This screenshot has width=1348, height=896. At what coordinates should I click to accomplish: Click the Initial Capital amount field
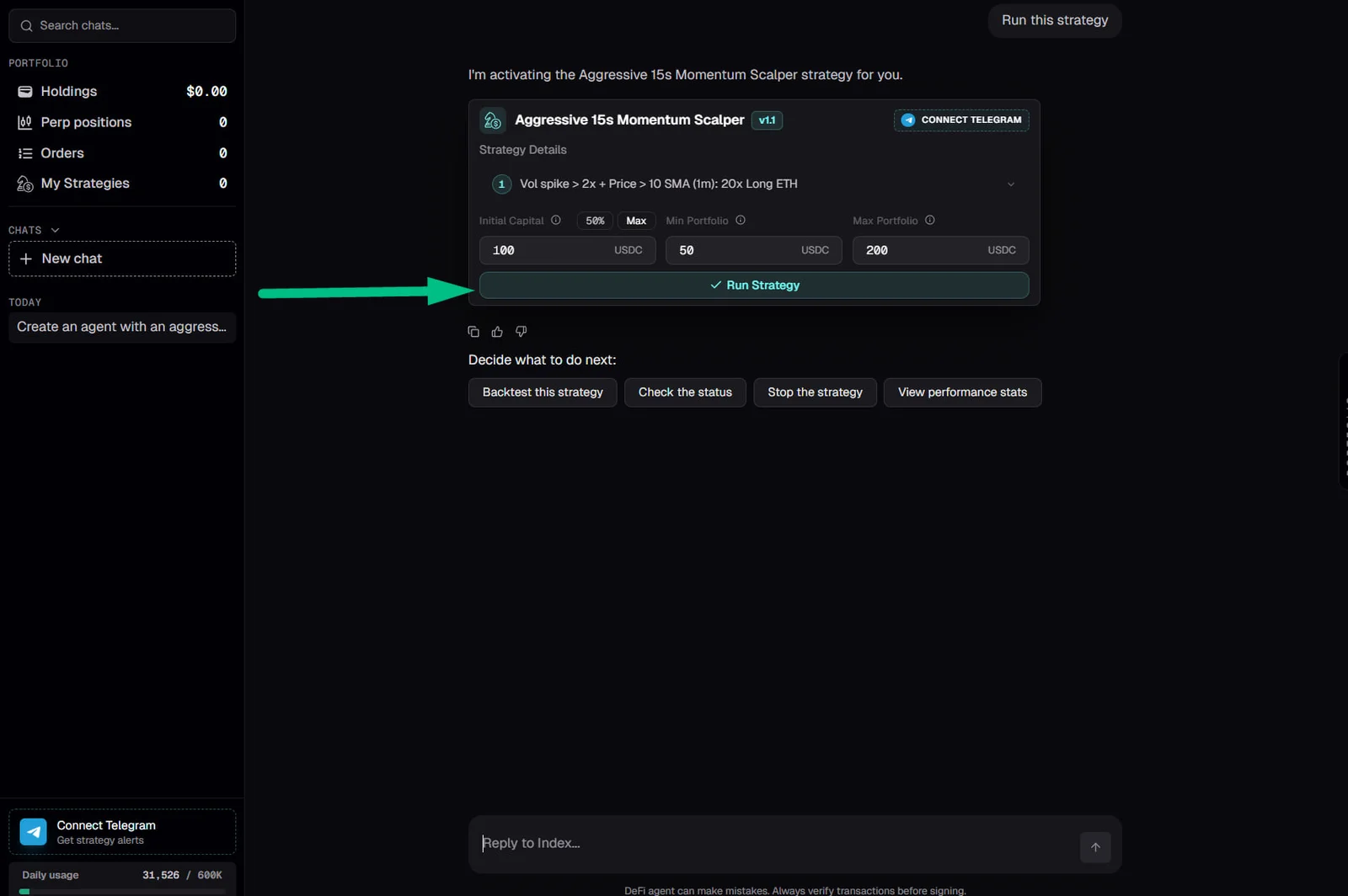click(568, 250)
